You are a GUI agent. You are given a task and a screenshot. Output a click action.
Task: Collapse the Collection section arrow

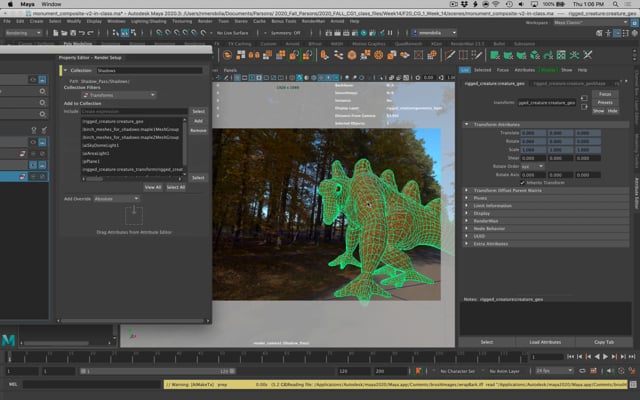[65, 70]
